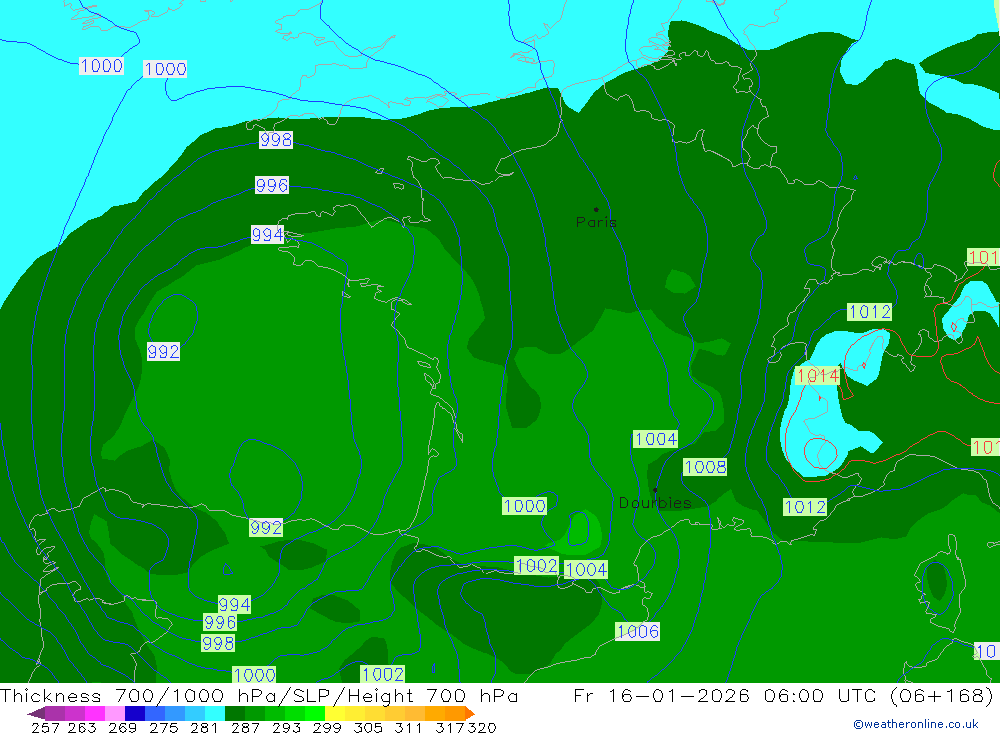Image resolution: width=1000 pixels, height=733 pixels.
Task: Pick the bright green legend color segment
Action: point(310,713)
